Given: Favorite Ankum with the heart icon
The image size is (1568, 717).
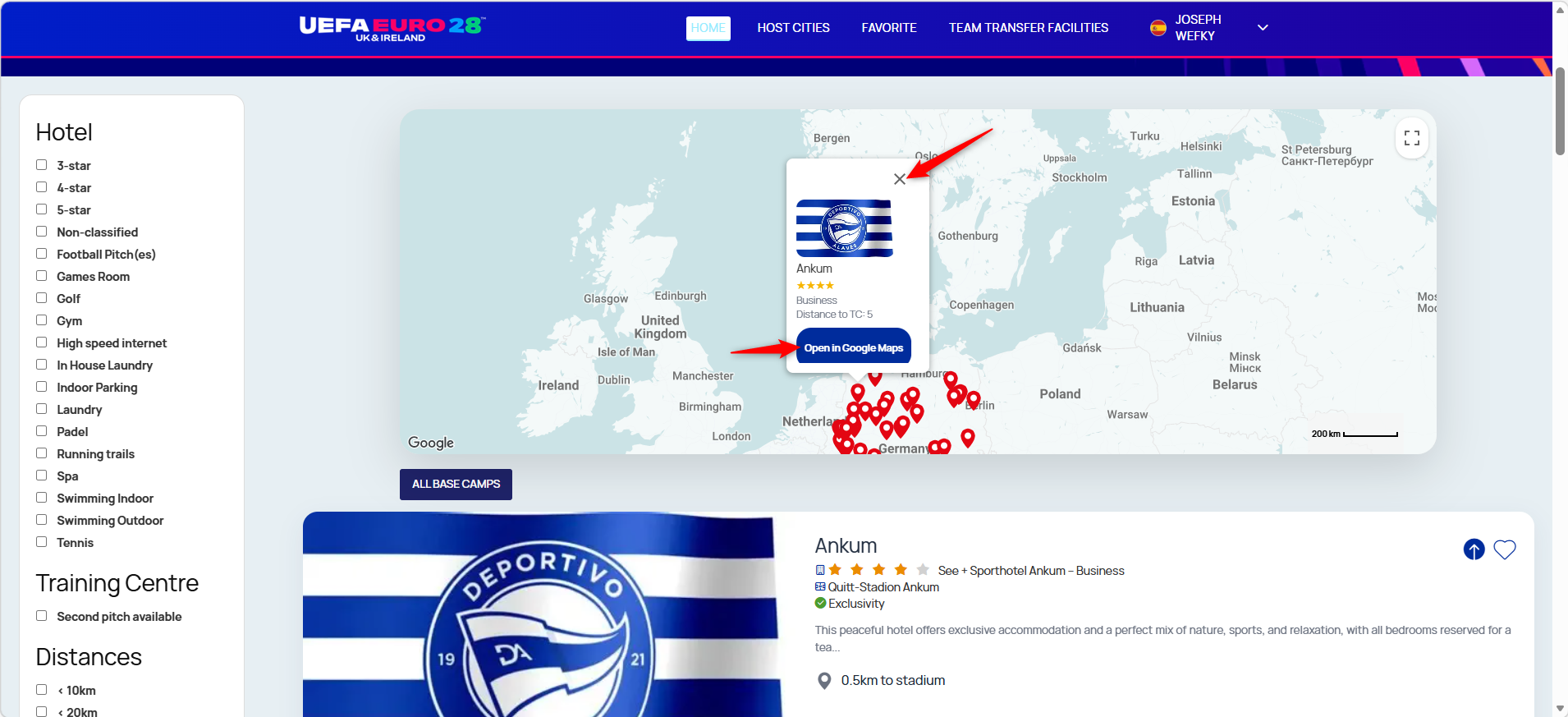Looking at the screenshot, I should click(x=1505, y=549).
